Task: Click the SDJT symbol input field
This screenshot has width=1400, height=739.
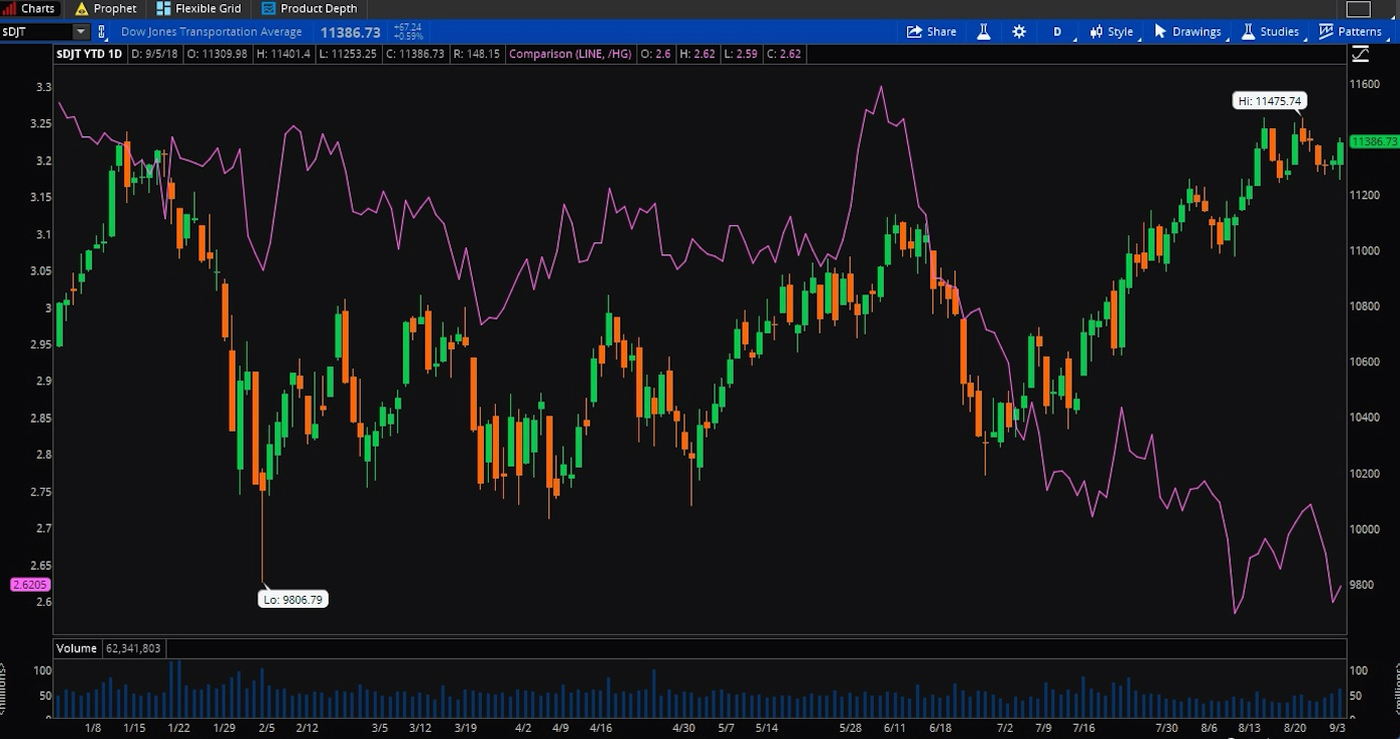Action: pyautogui.click(x=36, y=32)
